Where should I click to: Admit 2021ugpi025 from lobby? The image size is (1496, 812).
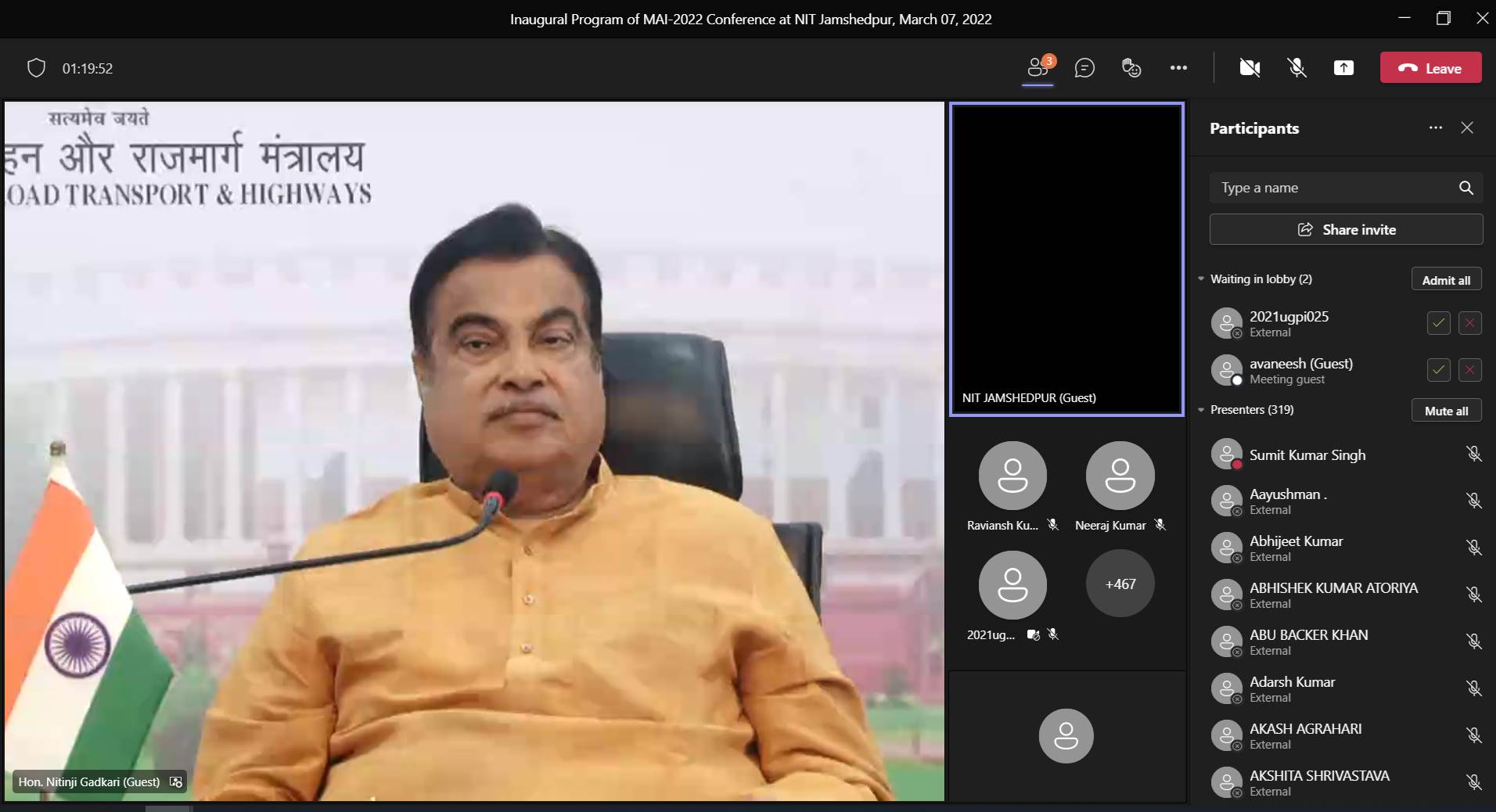(1438, 323)
